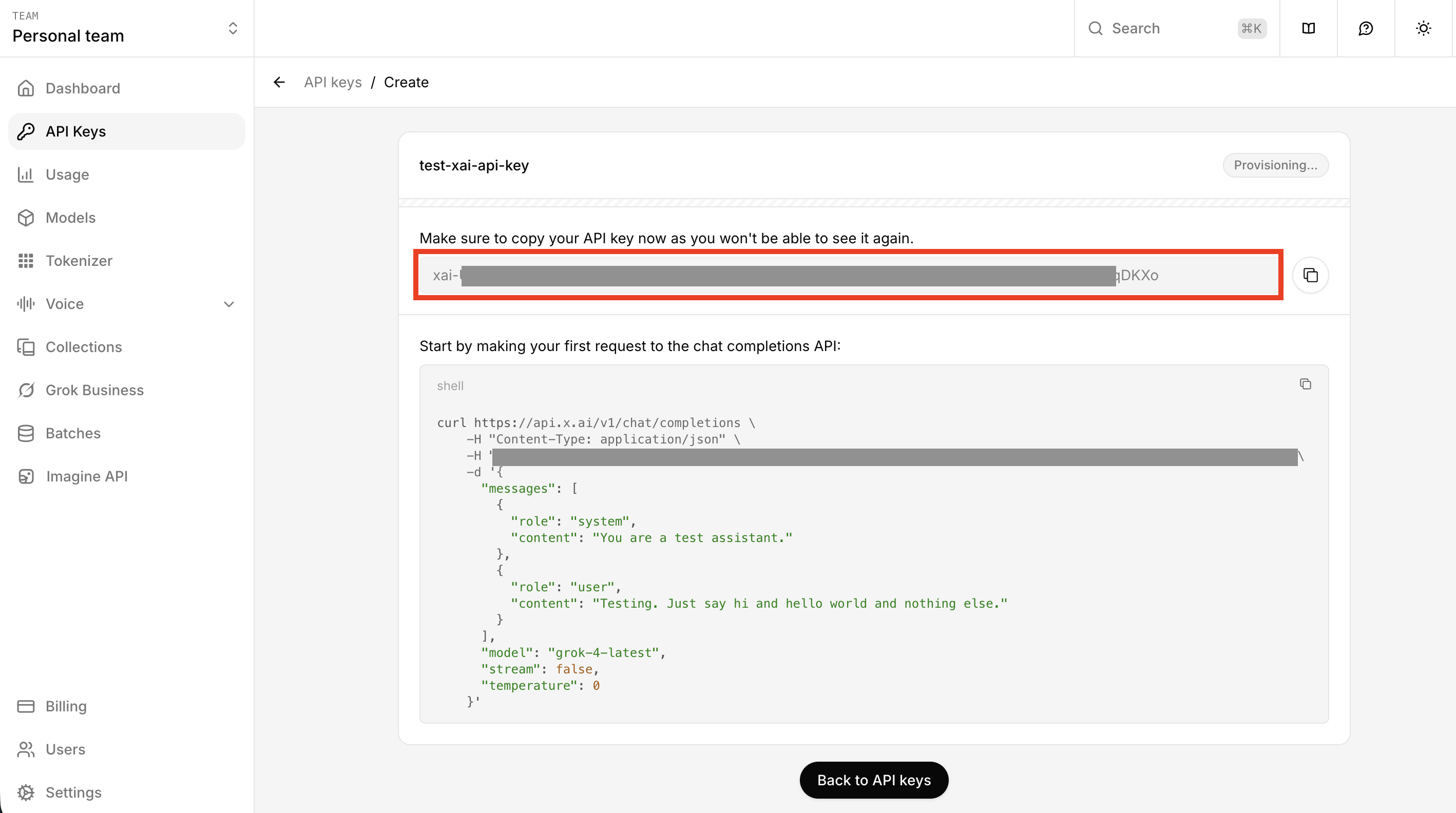This screenshot has width=1456, height=813.
Task: Click the Search field
Action: tap(1170, 28)
